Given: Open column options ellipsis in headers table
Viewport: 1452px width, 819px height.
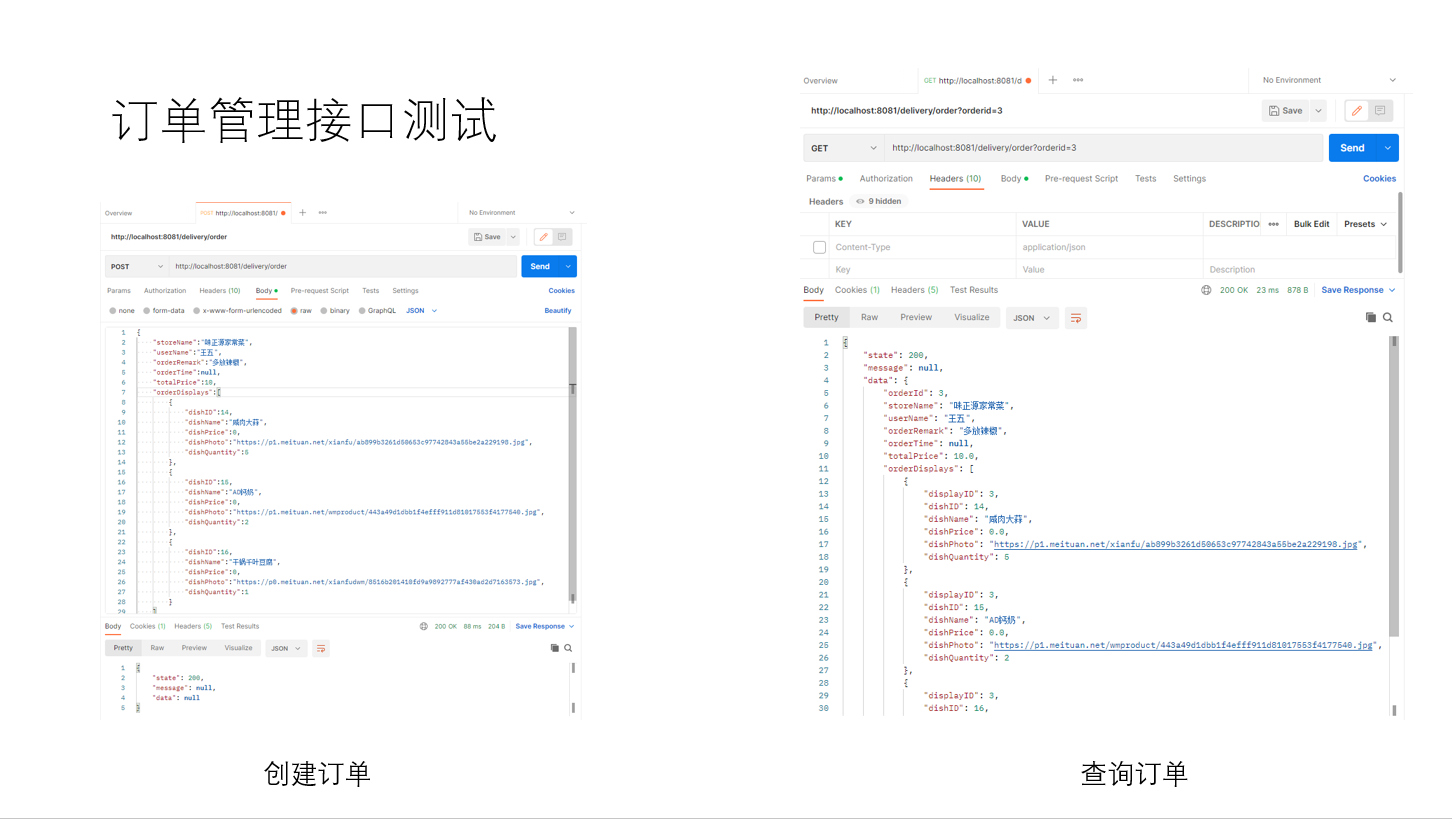Looking at the screenshot, I should click(1273, 224).
